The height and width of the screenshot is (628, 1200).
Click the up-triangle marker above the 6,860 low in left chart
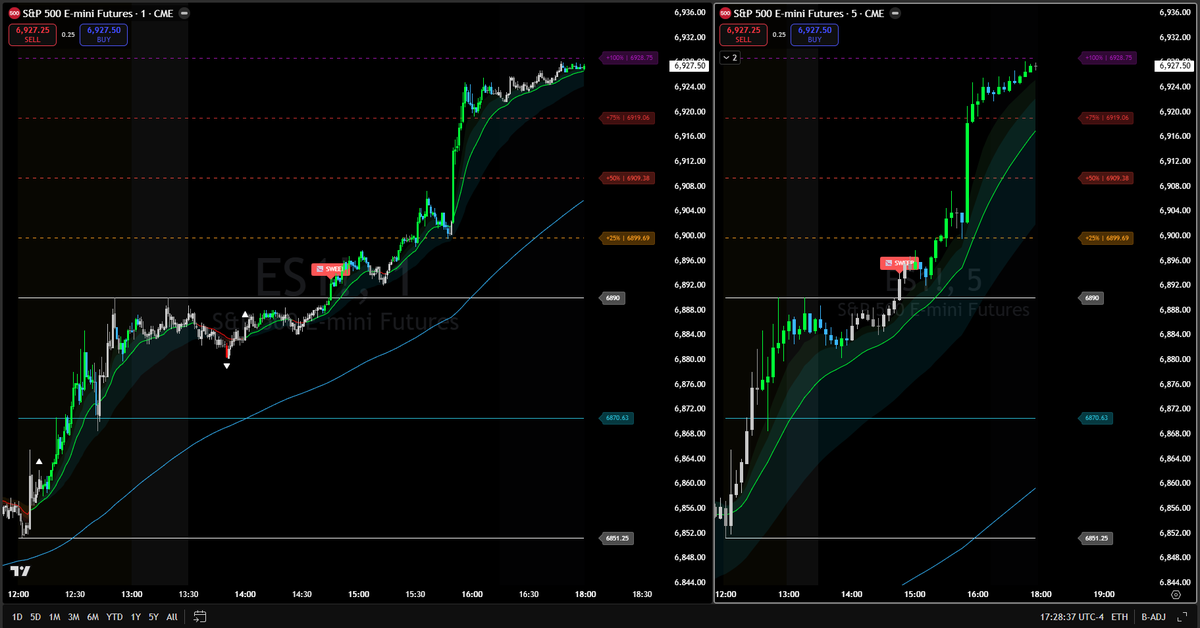click(x=39, y=461)
